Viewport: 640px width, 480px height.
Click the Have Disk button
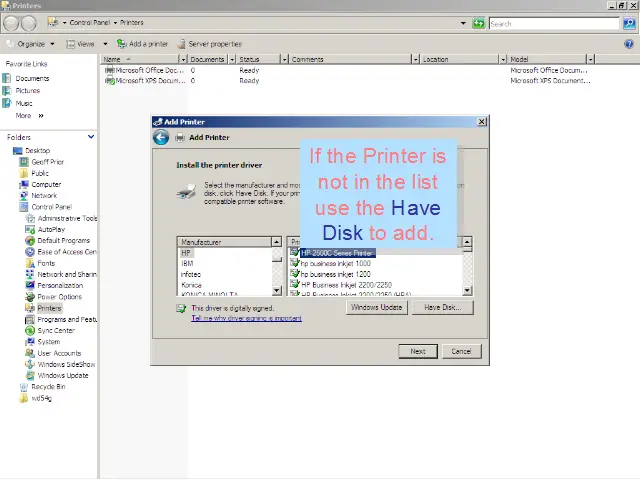443,307
